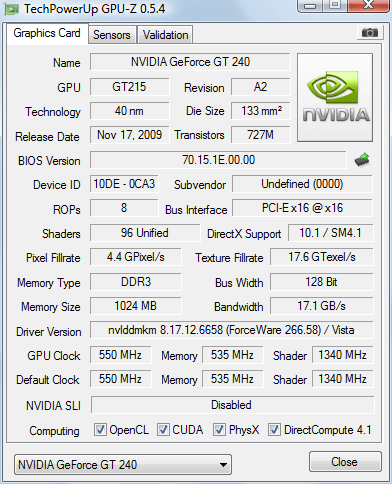Toggle the OpenCL checkbox
This screenshot has width=392, height=484.
[100, 429]
